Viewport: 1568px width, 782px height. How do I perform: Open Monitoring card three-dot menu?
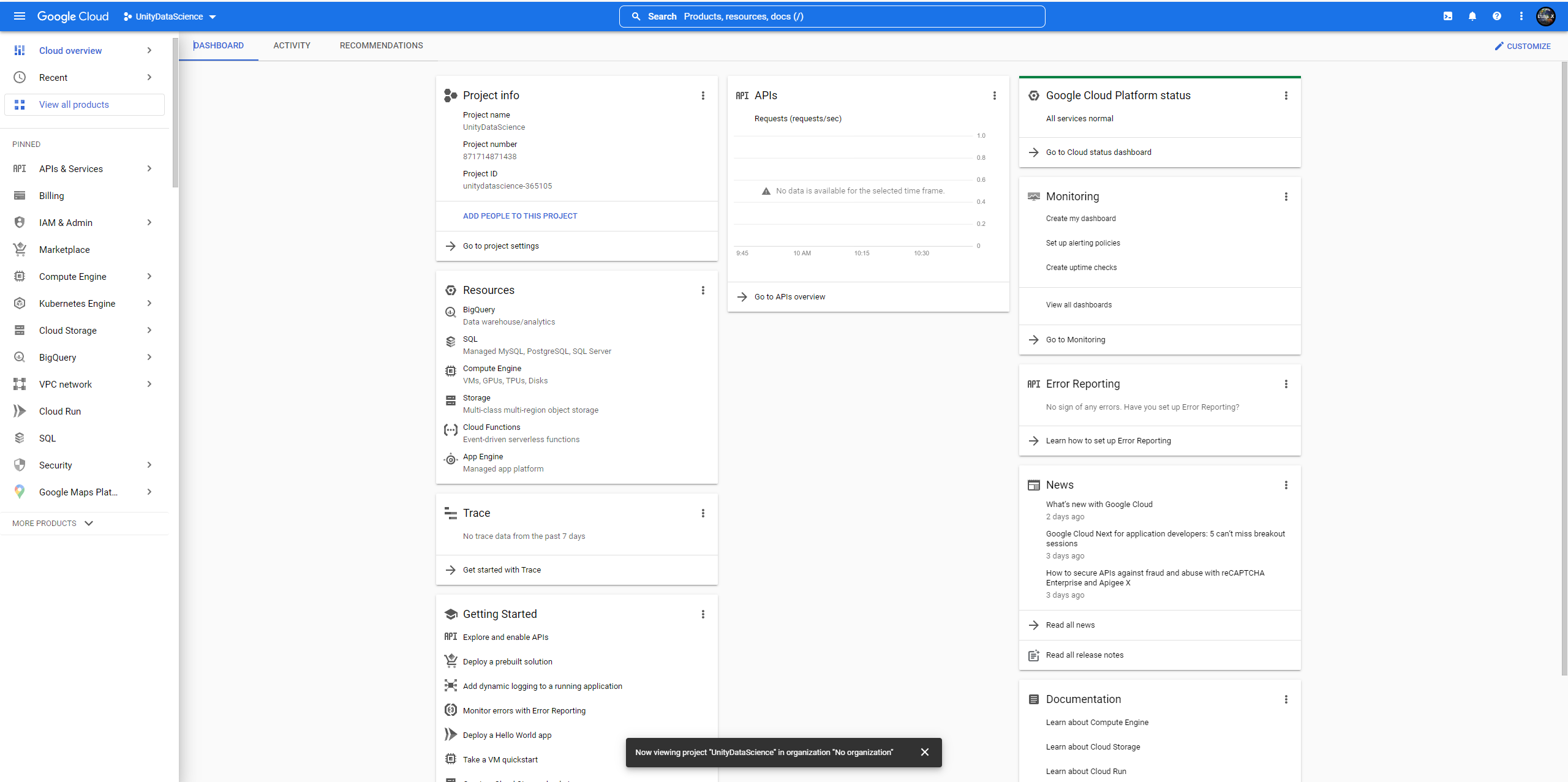tap(1286, 197)
